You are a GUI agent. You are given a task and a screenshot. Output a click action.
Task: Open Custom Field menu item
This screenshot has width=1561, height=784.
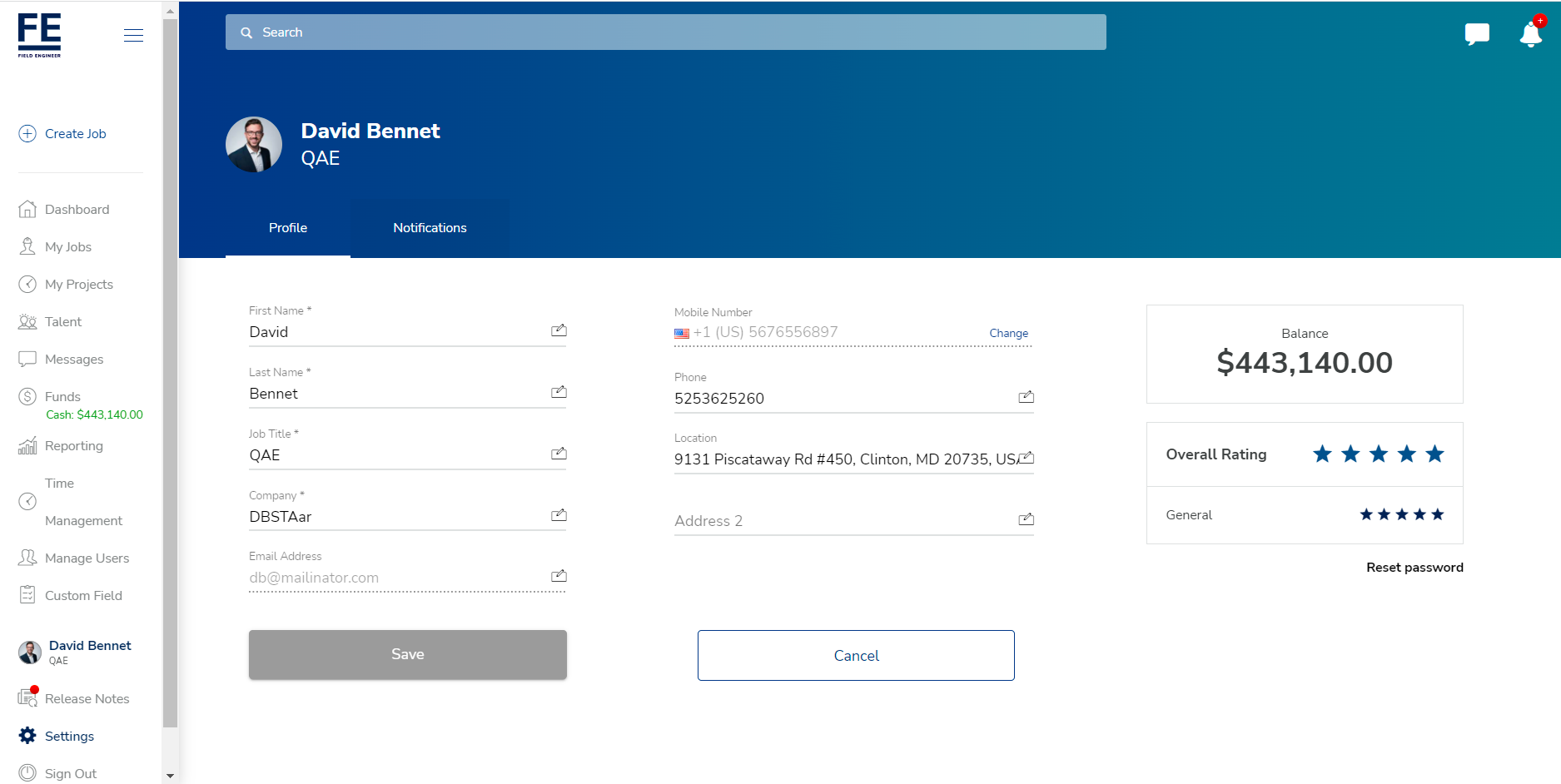pyautogui.click(x=83, y=596)
